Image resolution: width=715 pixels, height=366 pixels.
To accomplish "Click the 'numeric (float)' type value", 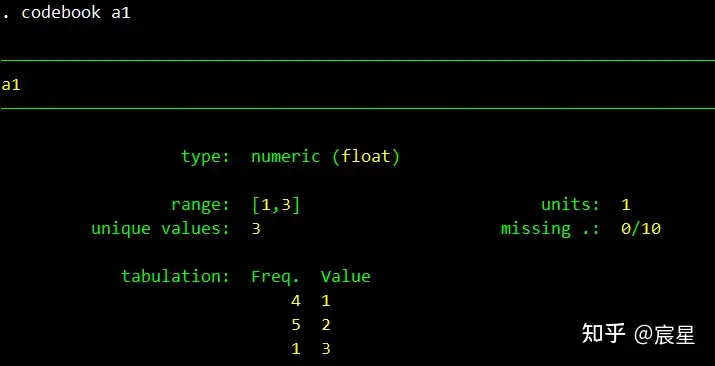I will point(326,157).
